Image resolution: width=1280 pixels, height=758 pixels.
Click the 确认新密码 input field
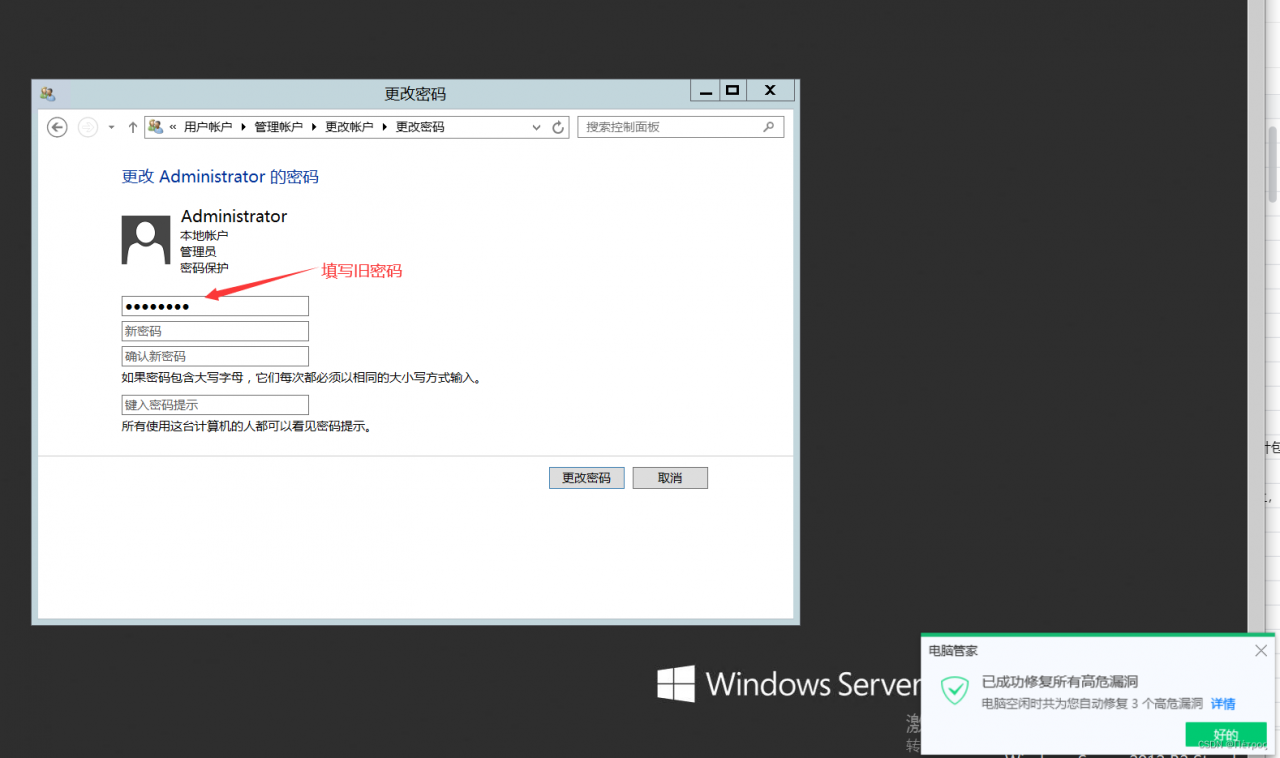[x=215, y=356]
